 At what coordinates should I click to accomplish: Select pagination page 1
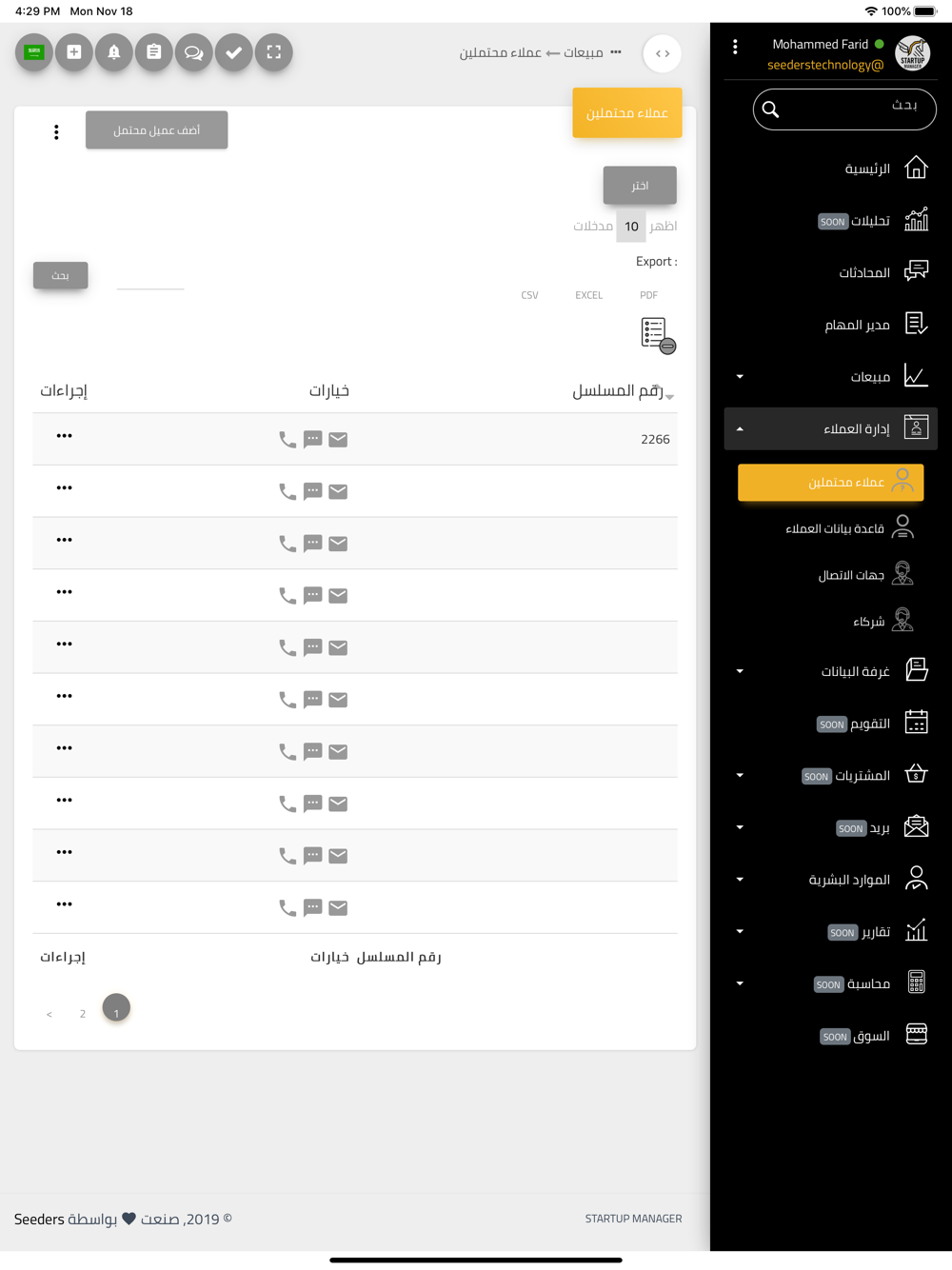[116, 1008]
